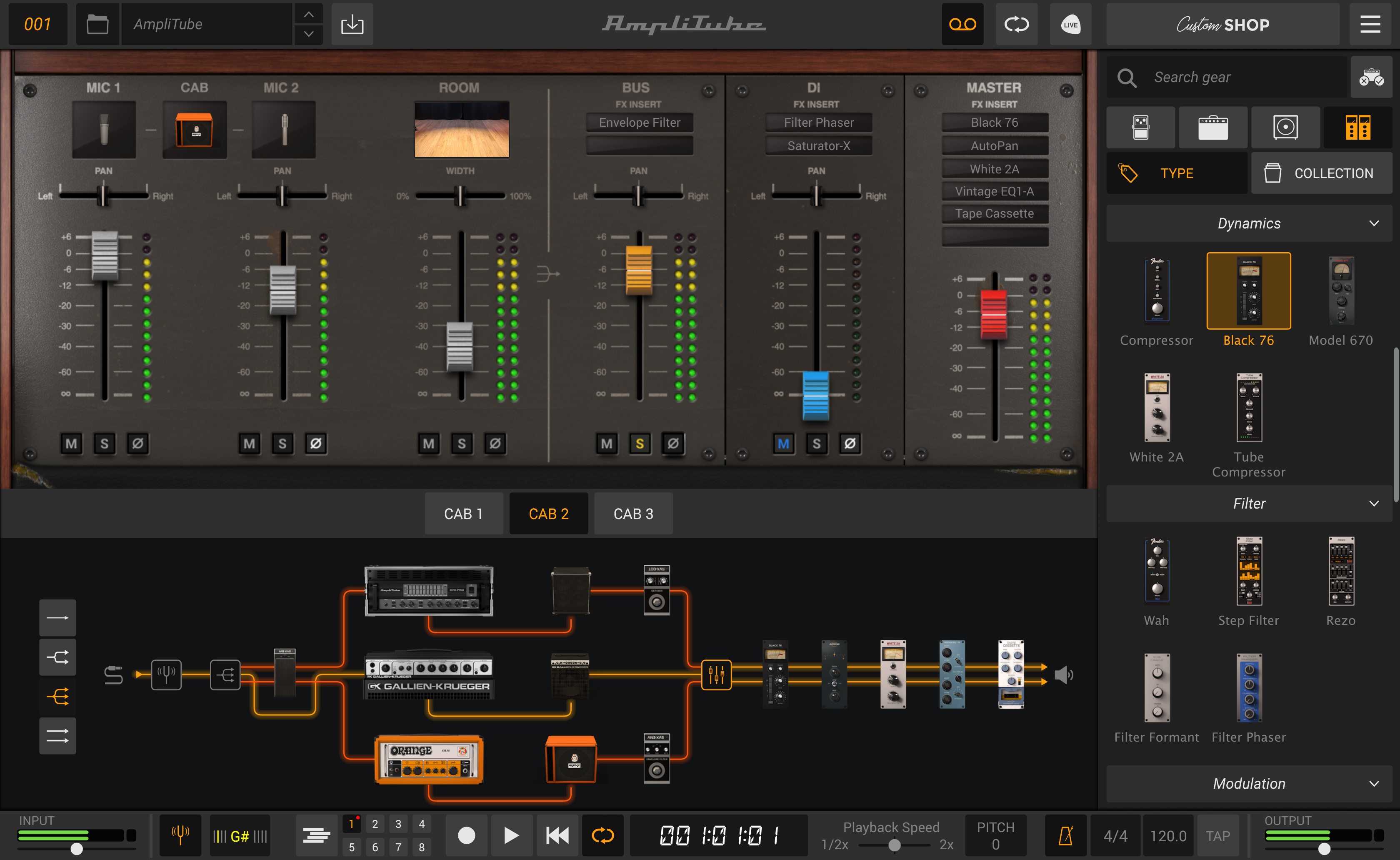This screenshot has width=1400, height=860.
Task: Set Playback Speed with its slider
Action: click(x=894, y=846)
